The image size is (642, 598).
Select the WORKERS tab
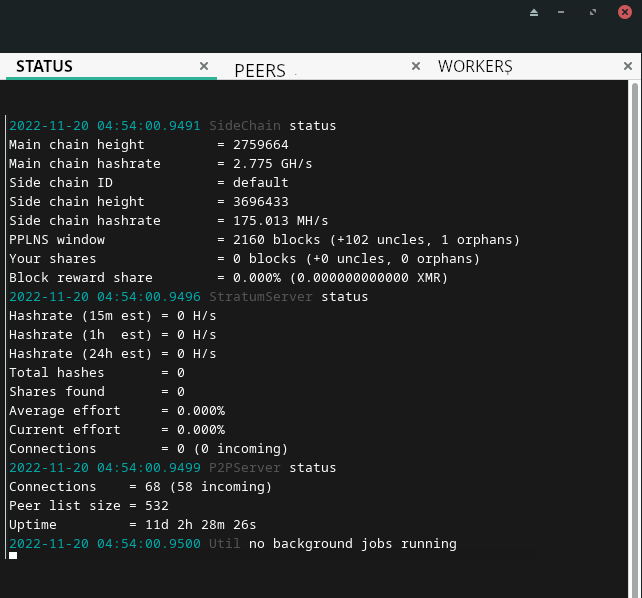(x=475, y=66)
